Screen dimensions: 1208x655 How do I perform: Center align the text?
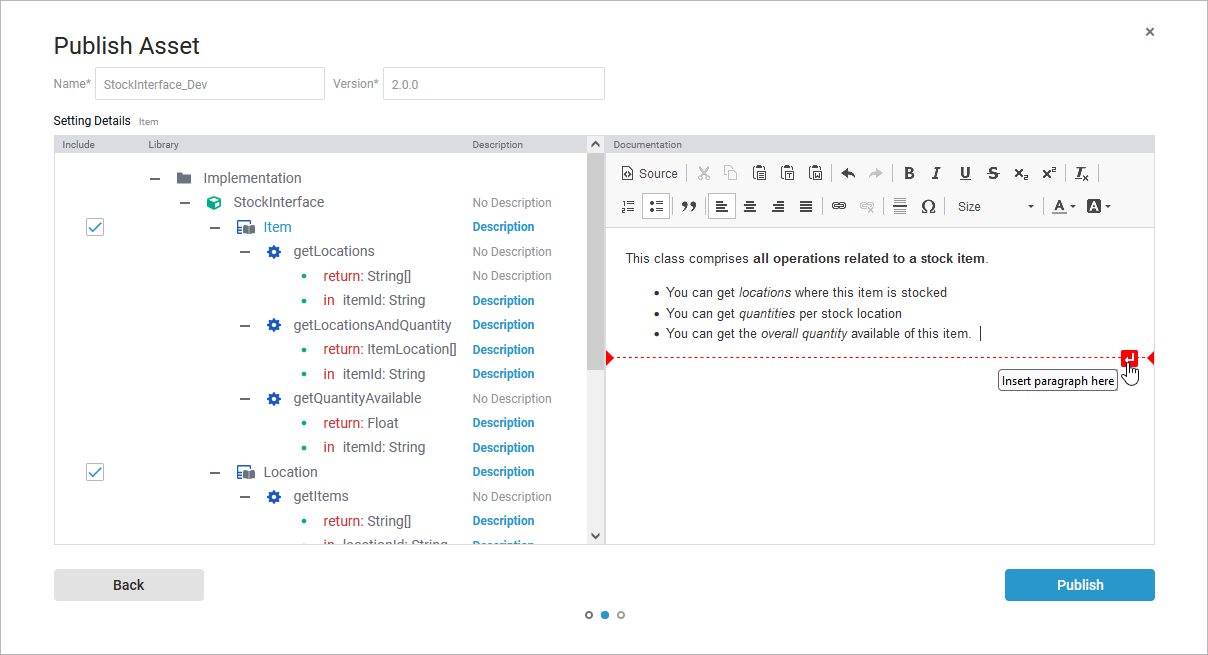coord(749,206)
